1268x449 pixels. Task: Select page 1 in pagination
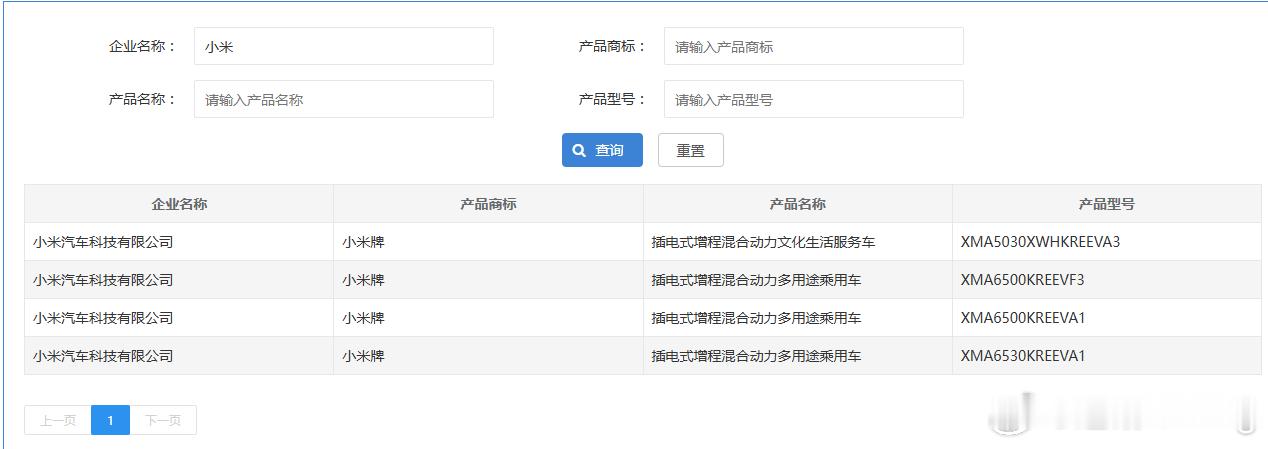[x=110, y=420]
